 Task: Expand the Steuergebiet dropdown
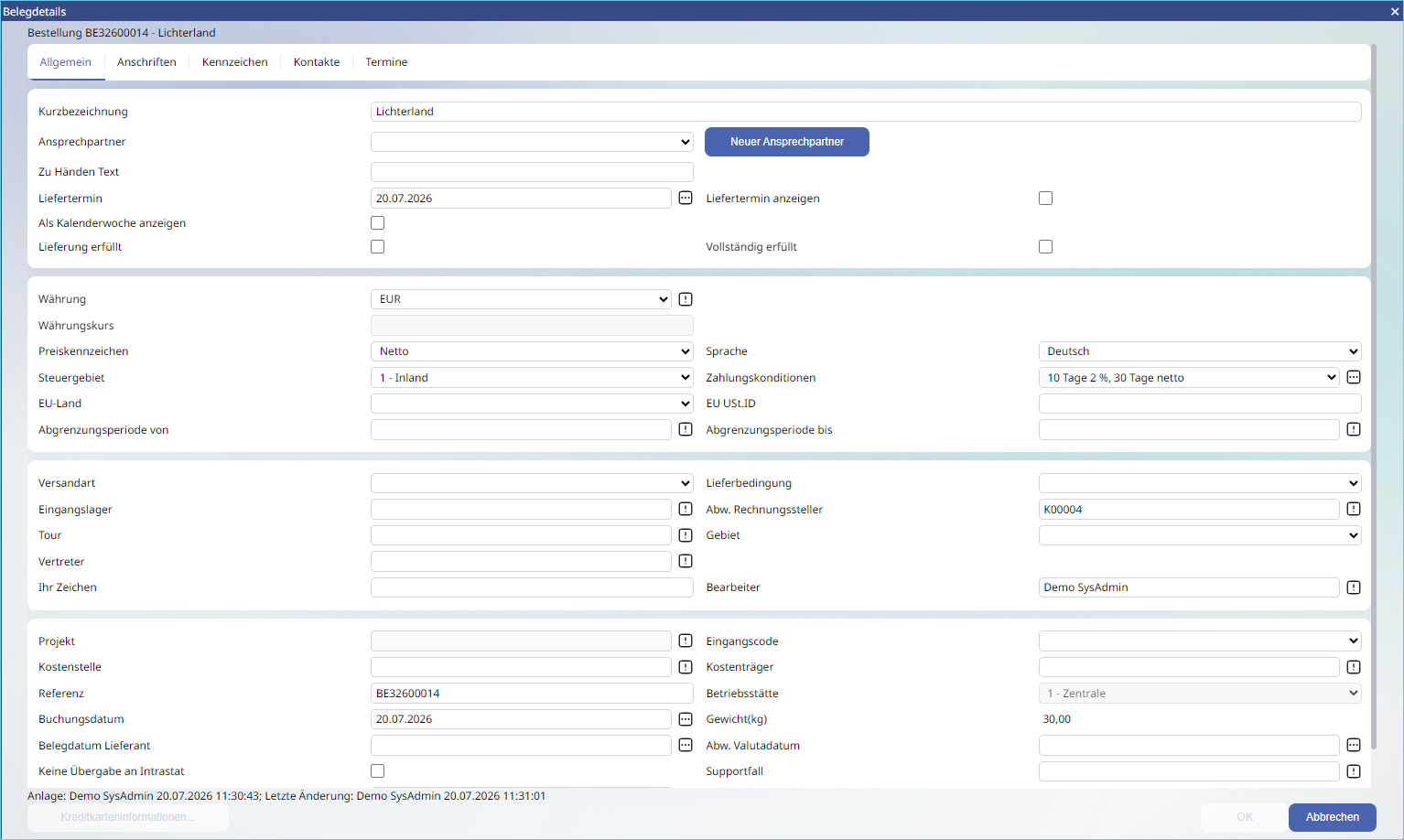[x=532, y=378]
